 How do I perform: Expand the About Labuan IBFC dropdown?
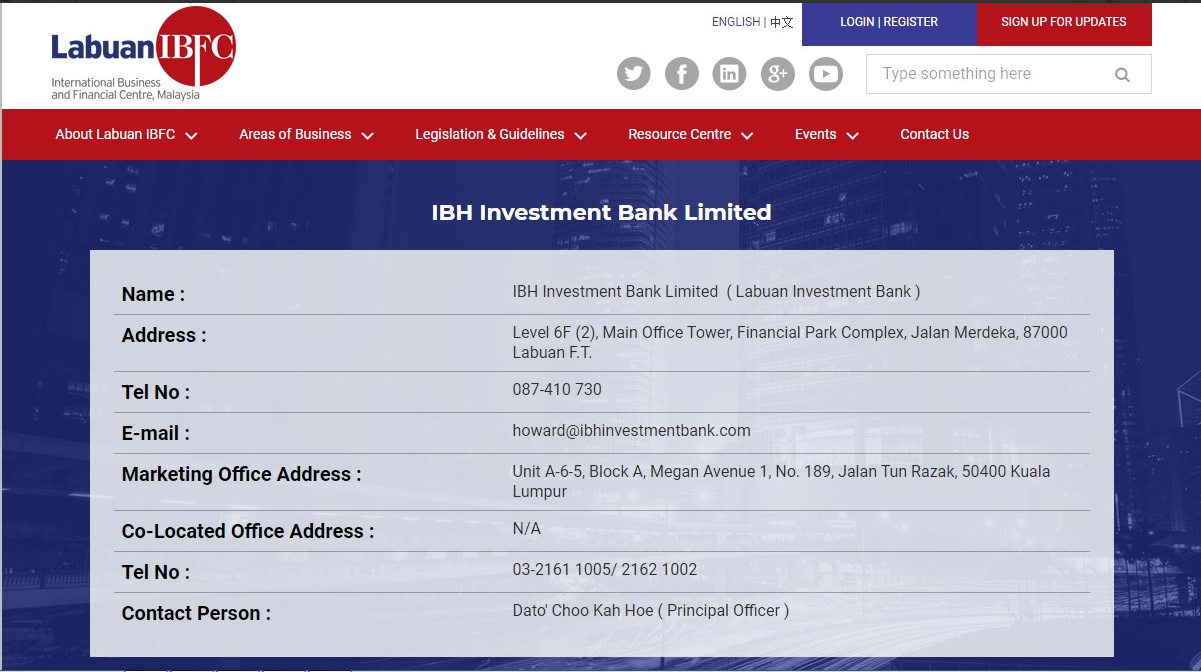[x=117, y=134]
